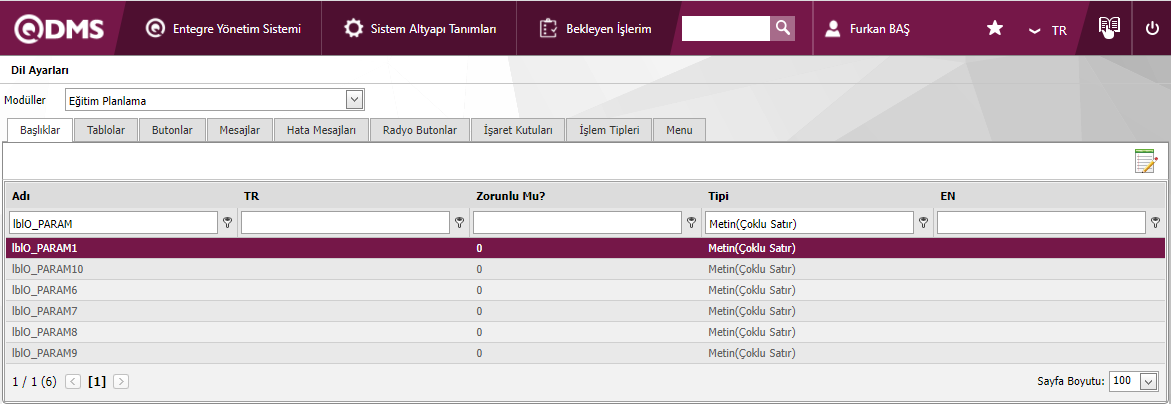
Task: Open the TR language selector
Action: click(1049, 30)
